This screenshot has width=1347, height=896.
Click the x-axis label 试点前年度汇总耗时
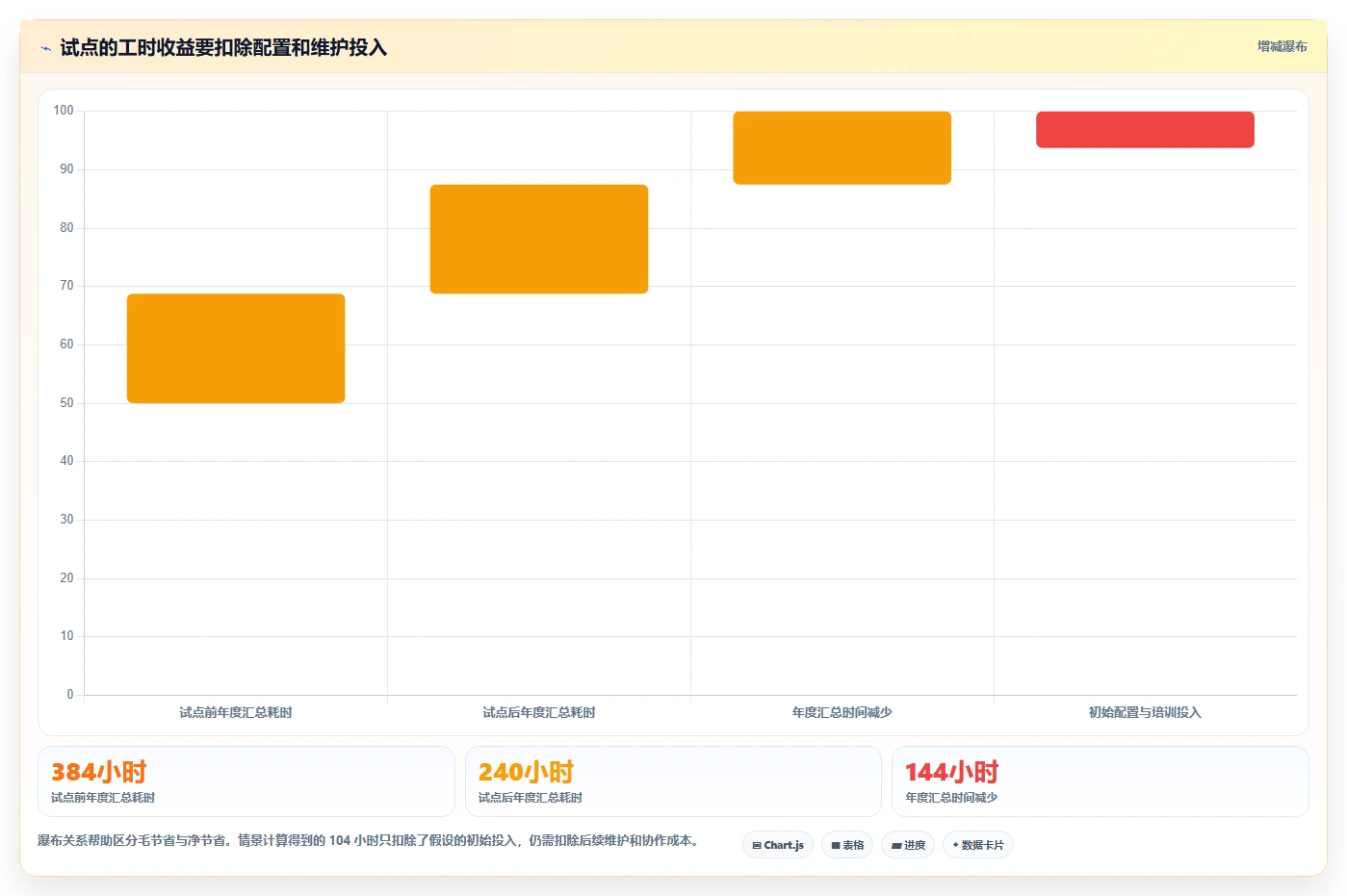(236, 712)
